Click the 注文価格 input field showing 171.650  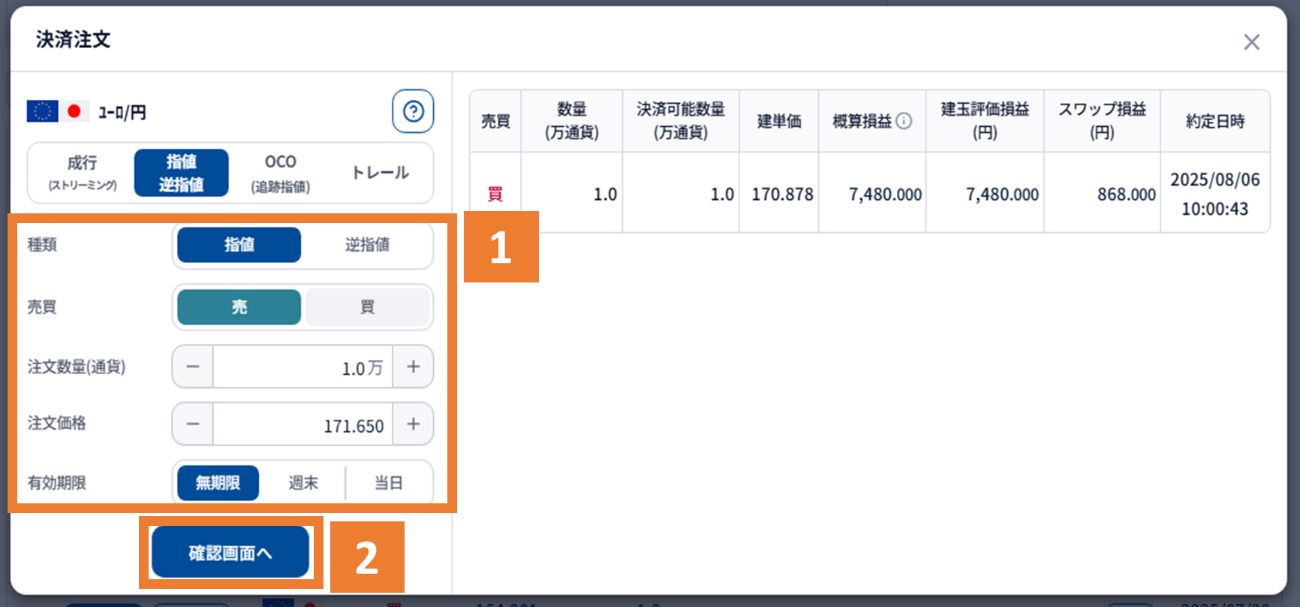click(302, 424)
